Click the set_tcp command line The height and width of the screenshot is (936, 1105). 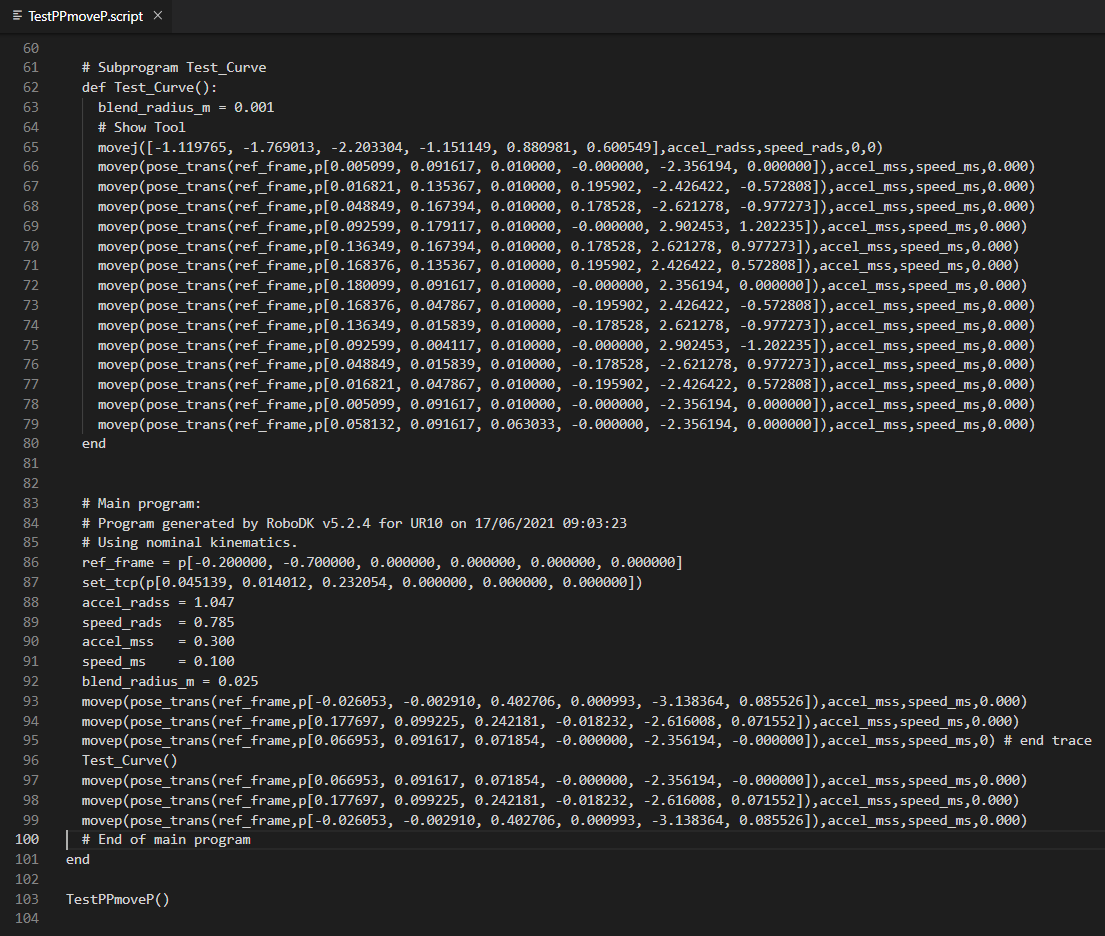(x=362, y=582)
